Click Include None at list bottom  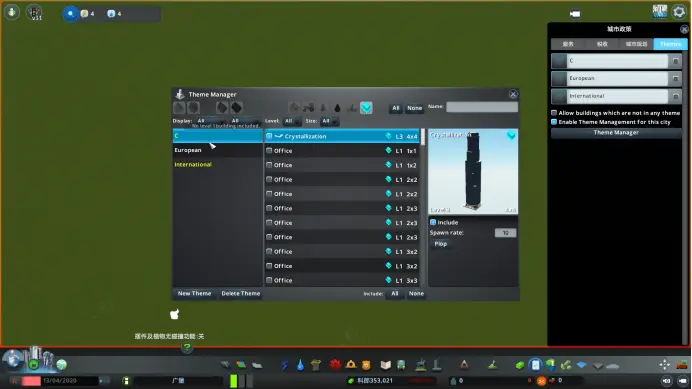(x=416, y=294)
